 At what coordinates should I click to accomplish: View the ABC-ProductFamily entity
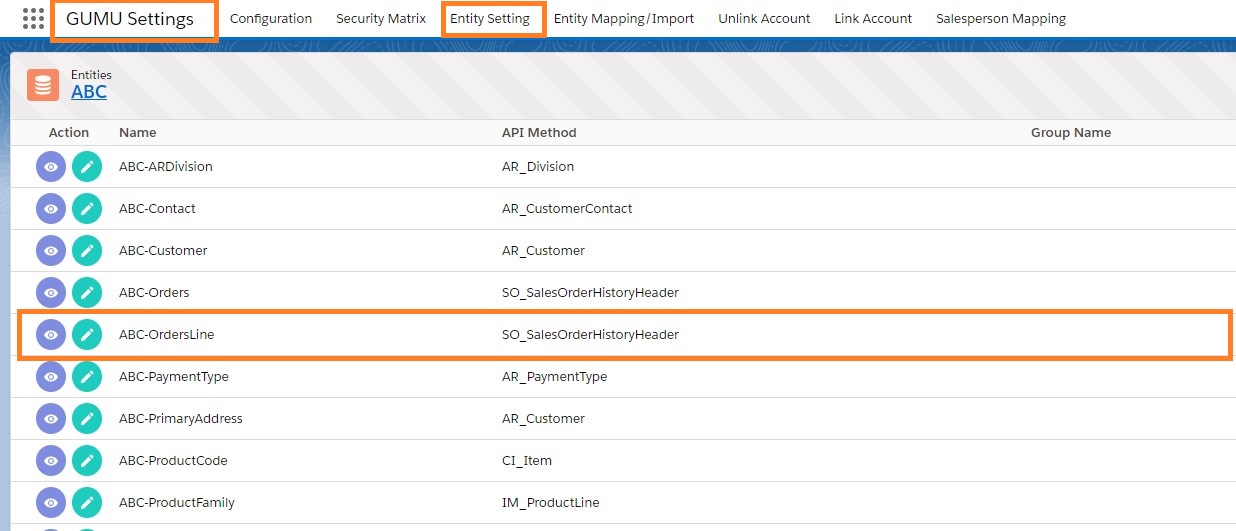click(x=51, y=503)
